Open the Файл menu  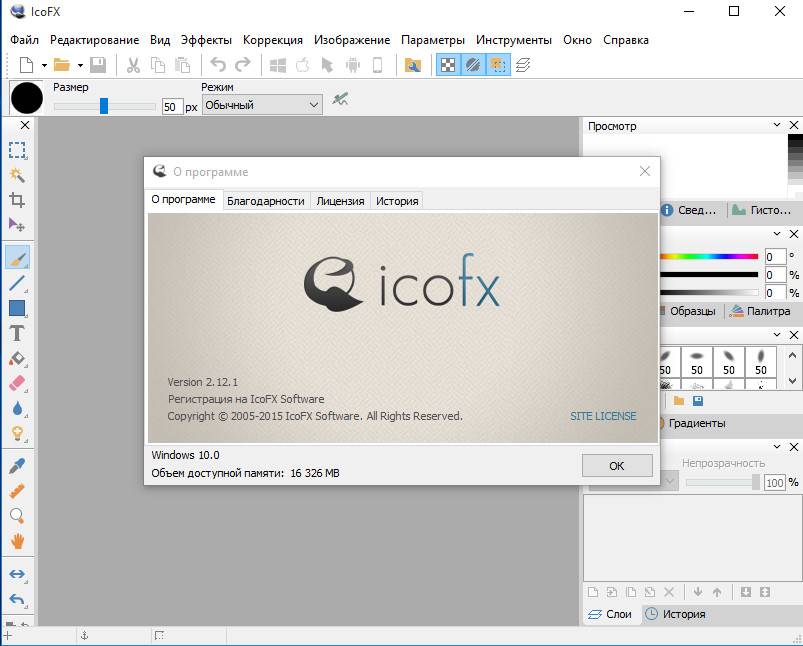click(x=24, y=40)
